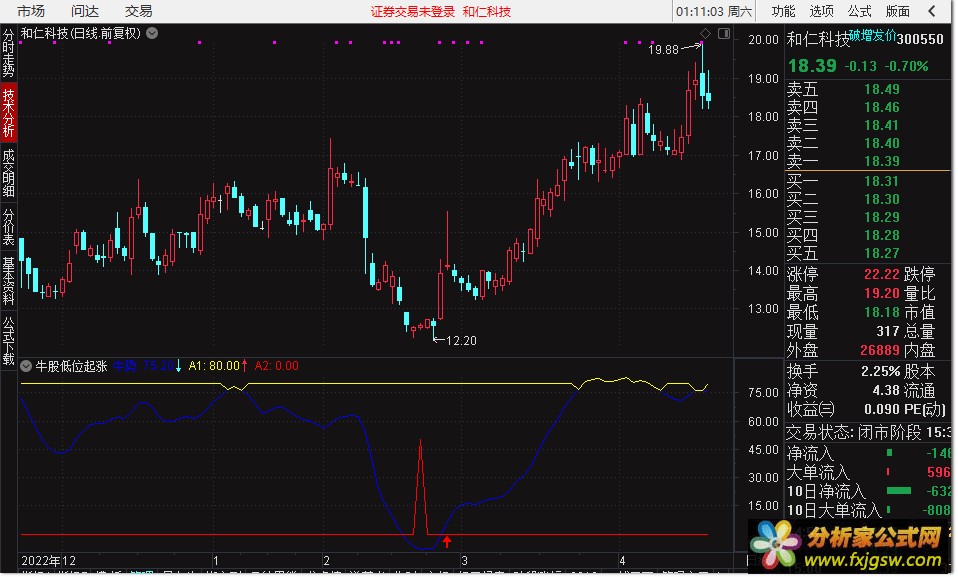Open the 公式 menu
This screenshot has height=577, width=958.
click(859, 11)
